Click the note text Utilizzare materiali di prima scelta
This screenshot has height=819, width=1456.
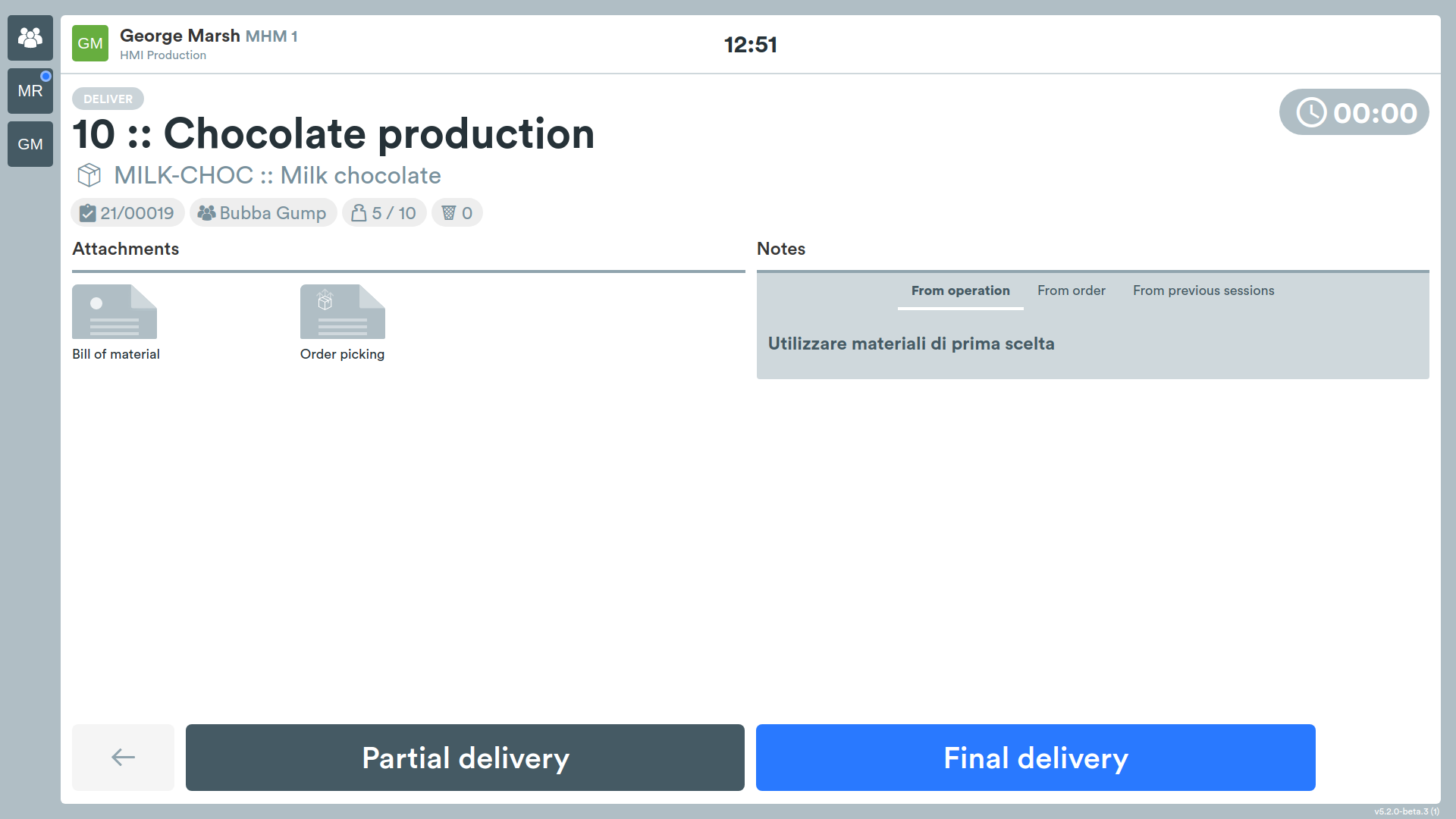coord(911,344)
